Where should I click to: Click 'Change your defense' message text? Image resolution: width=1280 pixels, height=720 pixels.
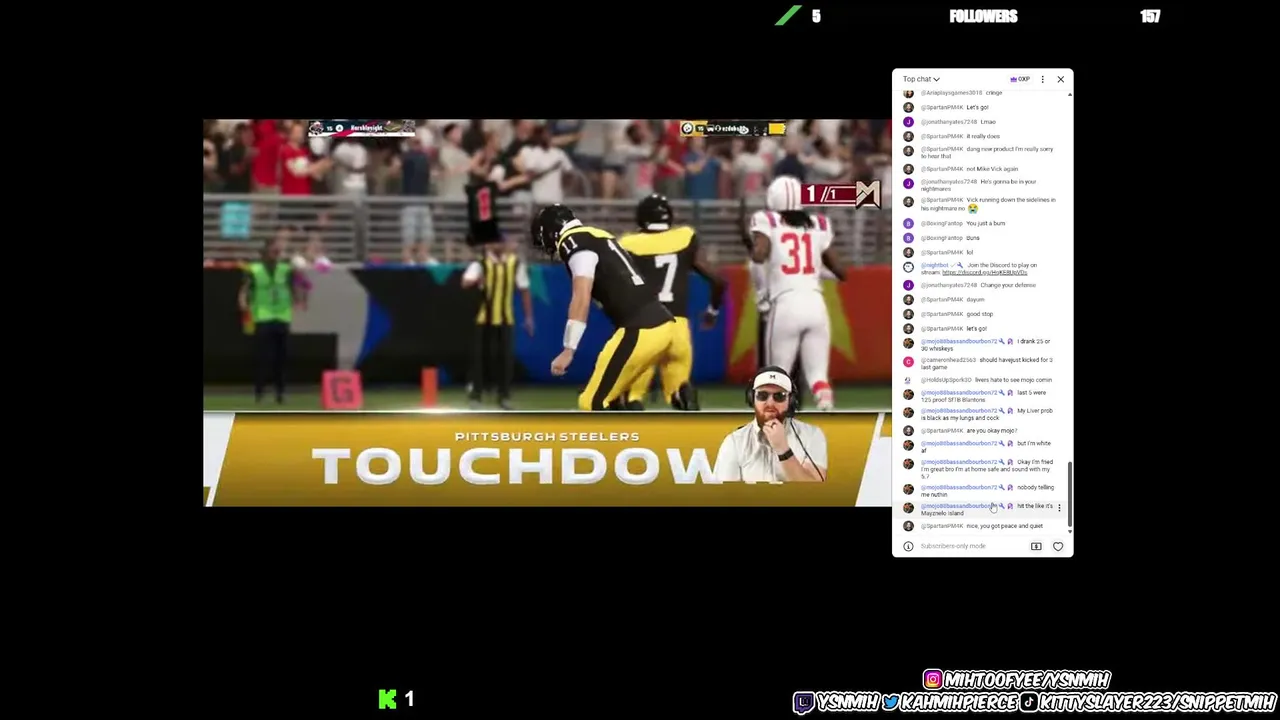(x=1008, y=285)
